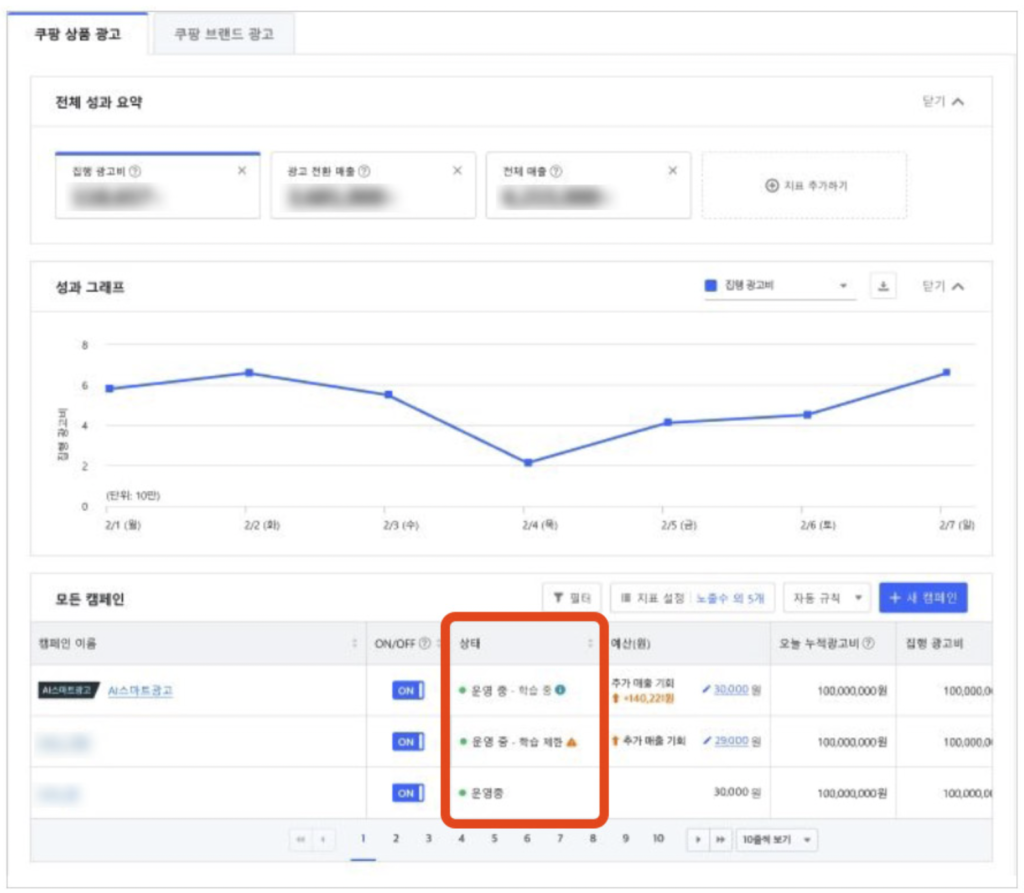Collapse 성과 그래프 section via 닫기

[943, 286]
